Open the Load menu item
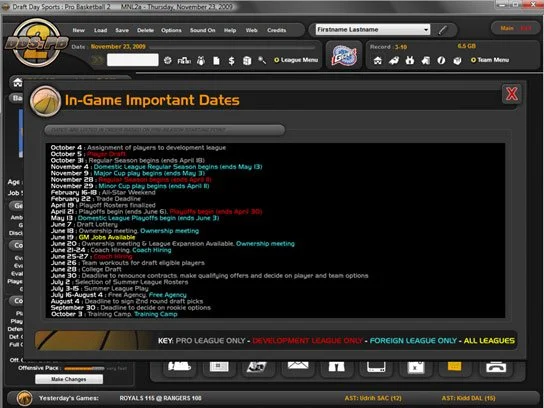Image resolution: width=544 pixels, height=408 pixels. point(100,30)
